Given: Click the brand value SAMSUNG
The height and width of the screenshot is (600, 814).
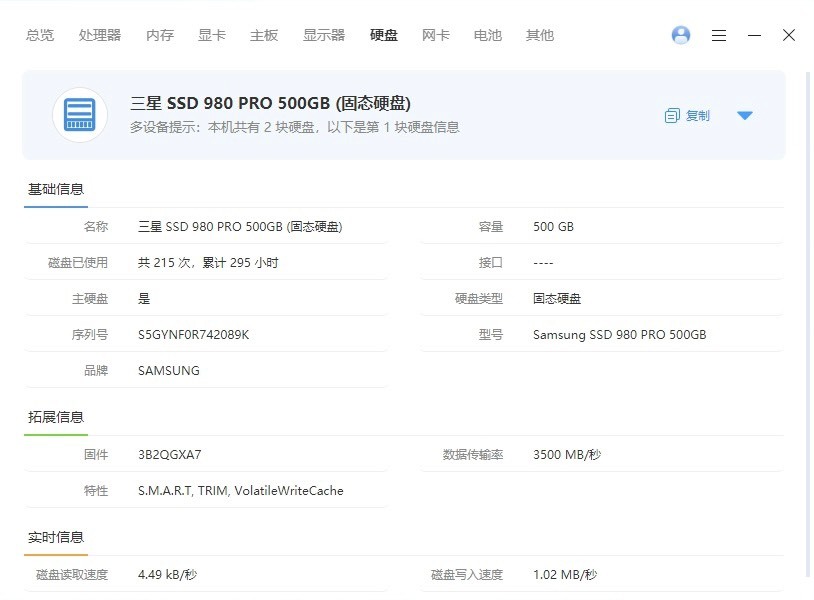Looking at the screenshot, I should pos(169,371).
